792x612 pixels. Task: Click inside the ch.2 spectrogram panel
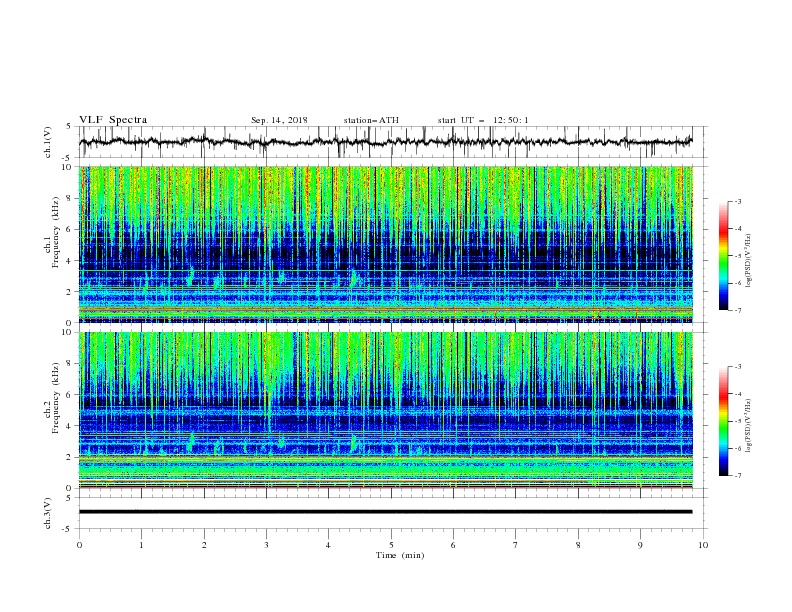(385, 410)
